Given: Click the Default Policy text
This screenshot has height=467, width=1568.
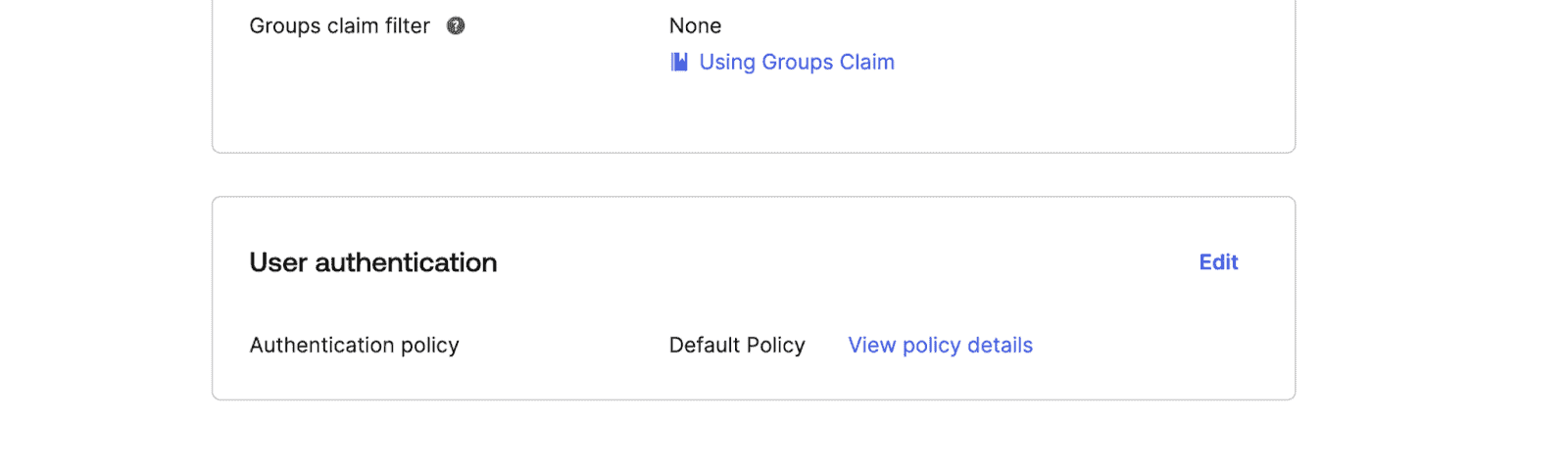Looking at the screenshot, I should point(737,346).
